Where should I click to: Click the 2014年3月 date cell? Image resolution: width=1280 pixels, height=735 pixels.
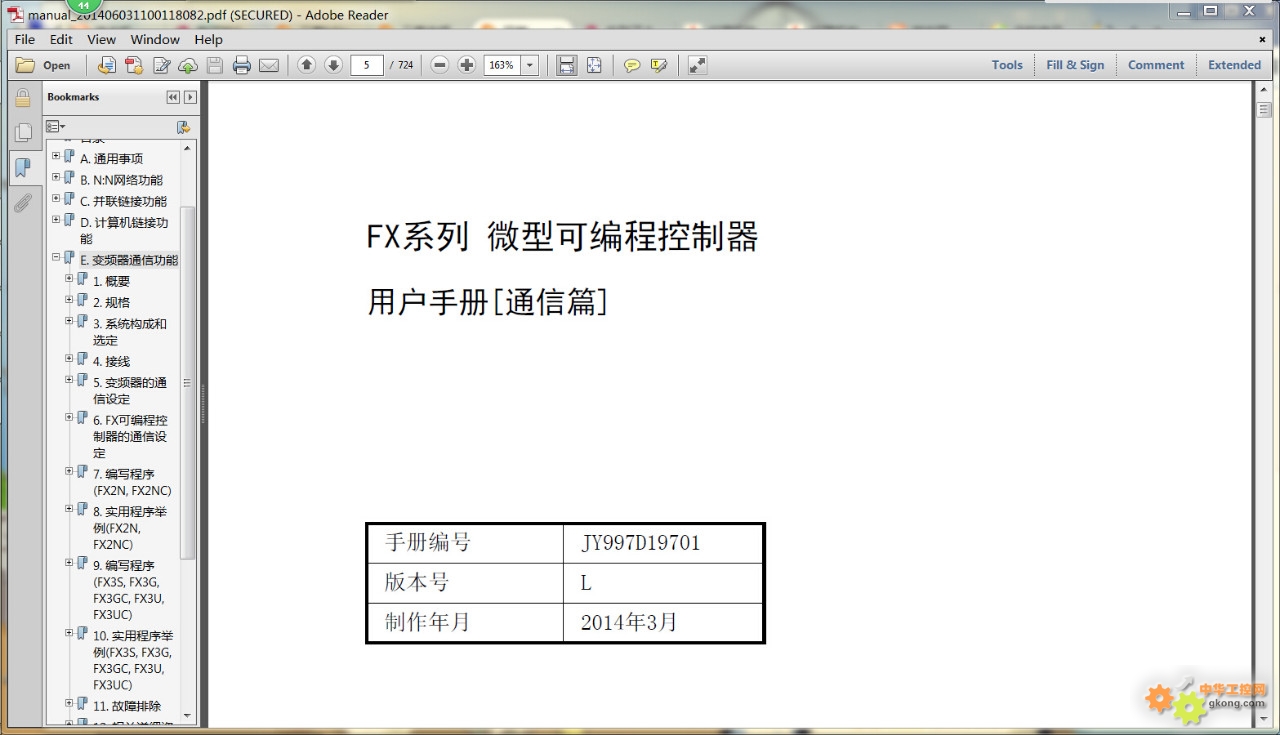click(x=663, y=622)
